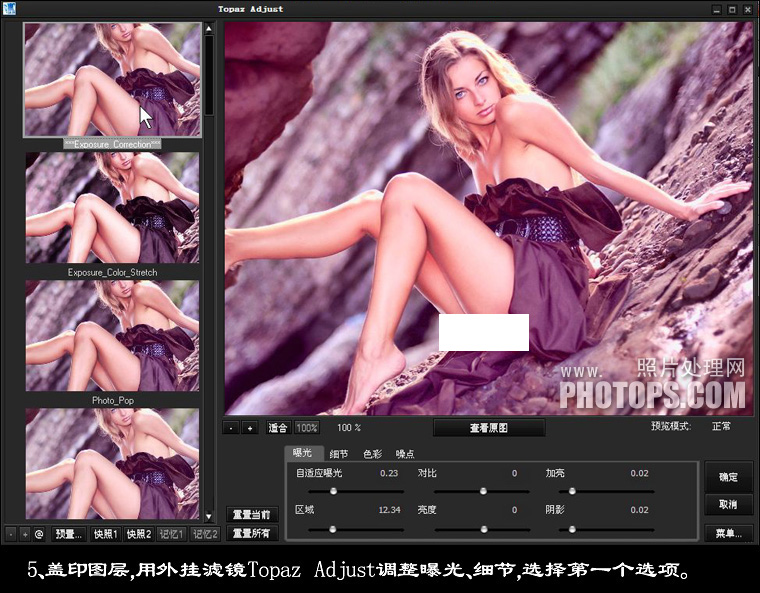The height and width of the screenshot is (593, 760).
Task: Click the 亮度 brightness slider handle
Action: pos(484,529)
